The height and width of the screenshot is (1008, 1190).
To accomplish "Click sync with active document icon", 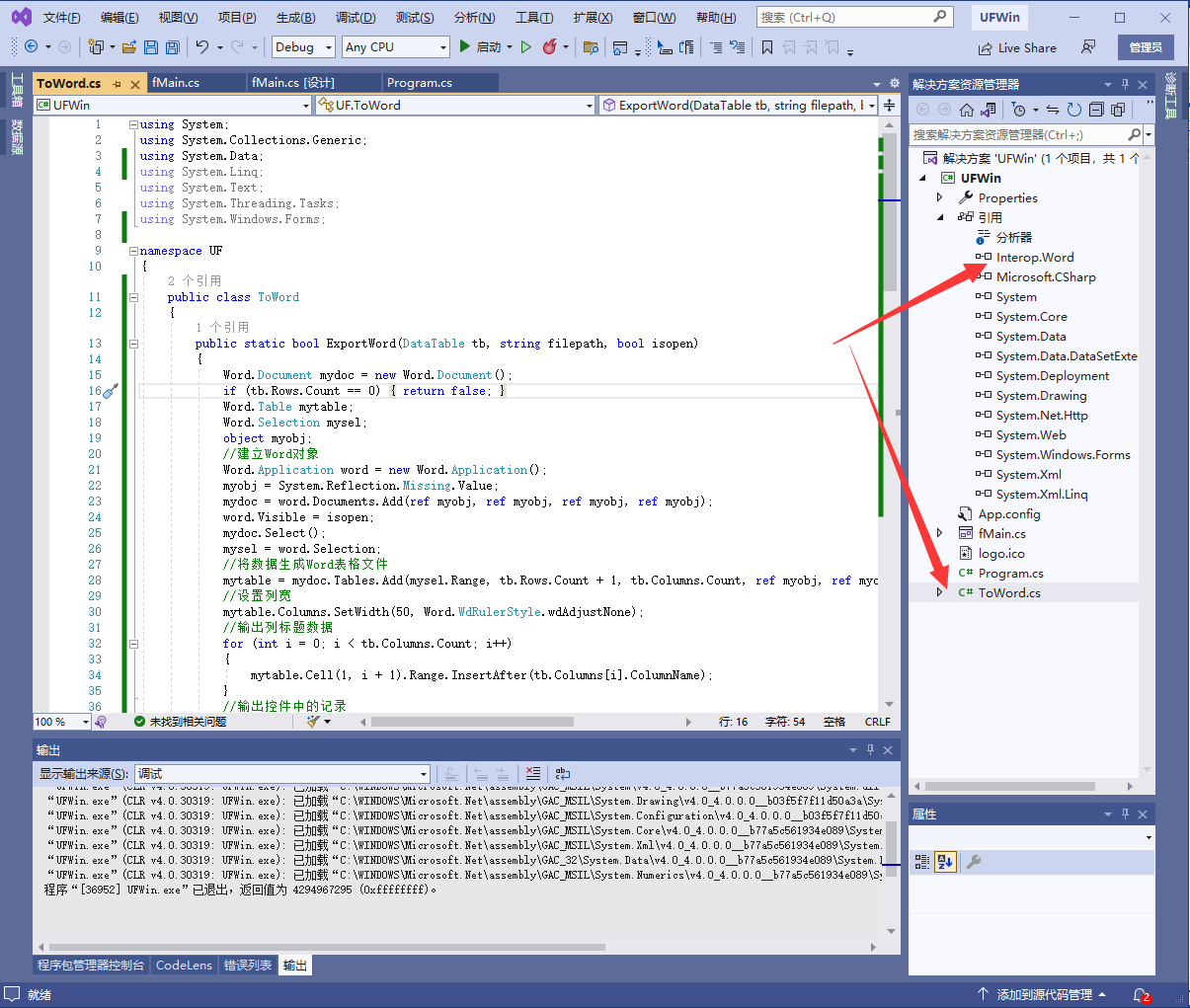I will click(x=1053, y=110).
